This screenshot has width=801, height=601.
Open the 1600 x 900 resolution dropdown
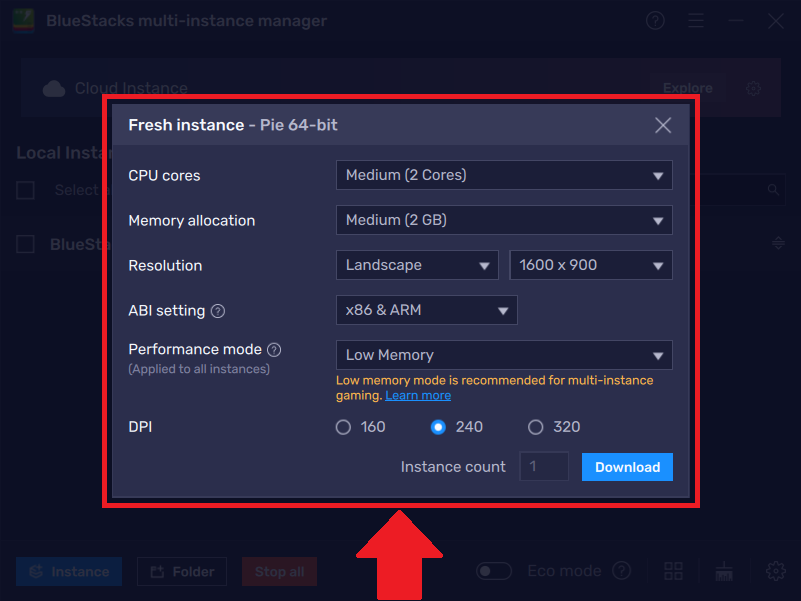pyautogui.click(x=591, y=265)
